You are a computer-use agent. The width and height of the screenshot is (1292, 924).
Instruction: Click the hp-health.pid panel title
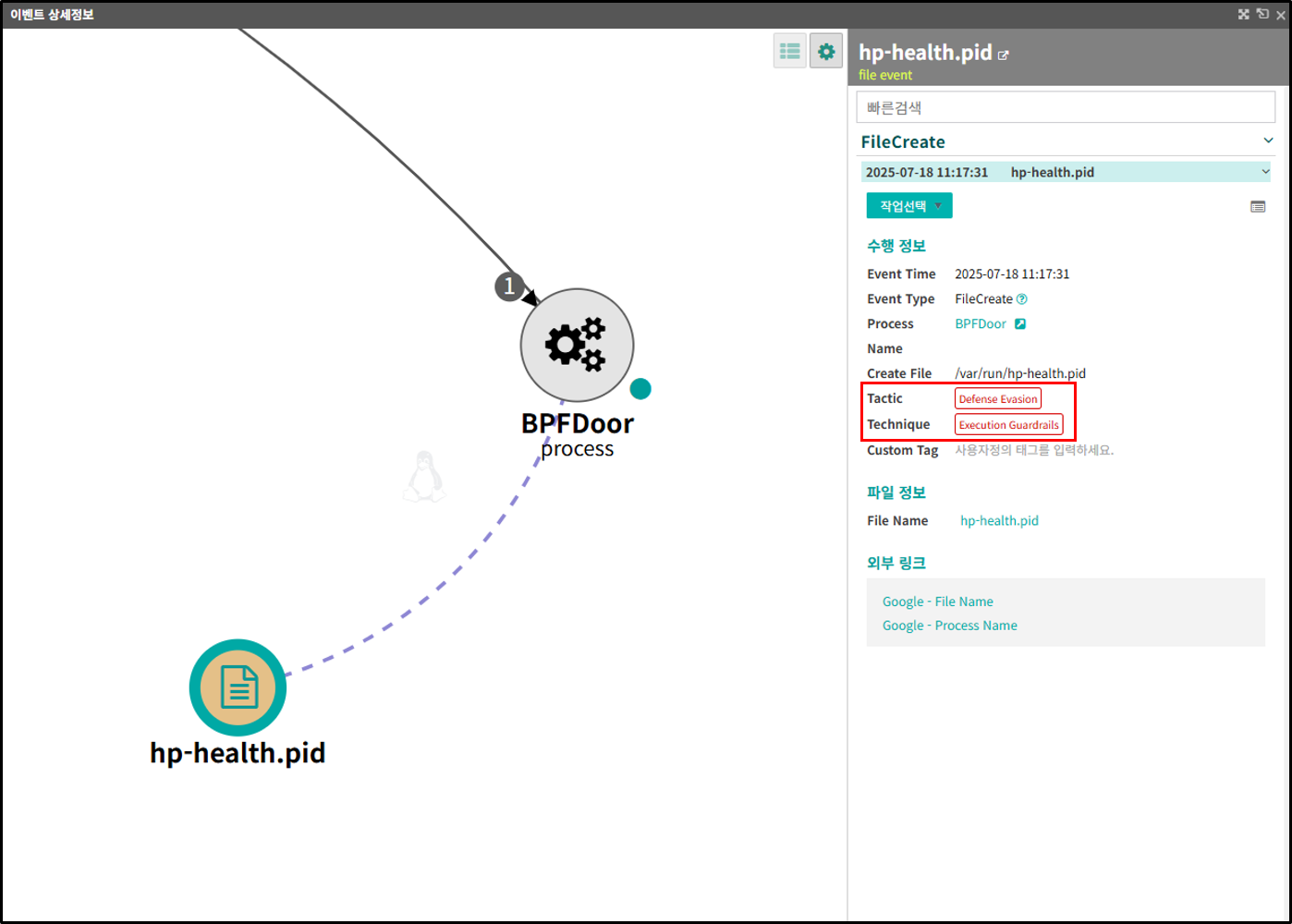click(x=925, y=53)
